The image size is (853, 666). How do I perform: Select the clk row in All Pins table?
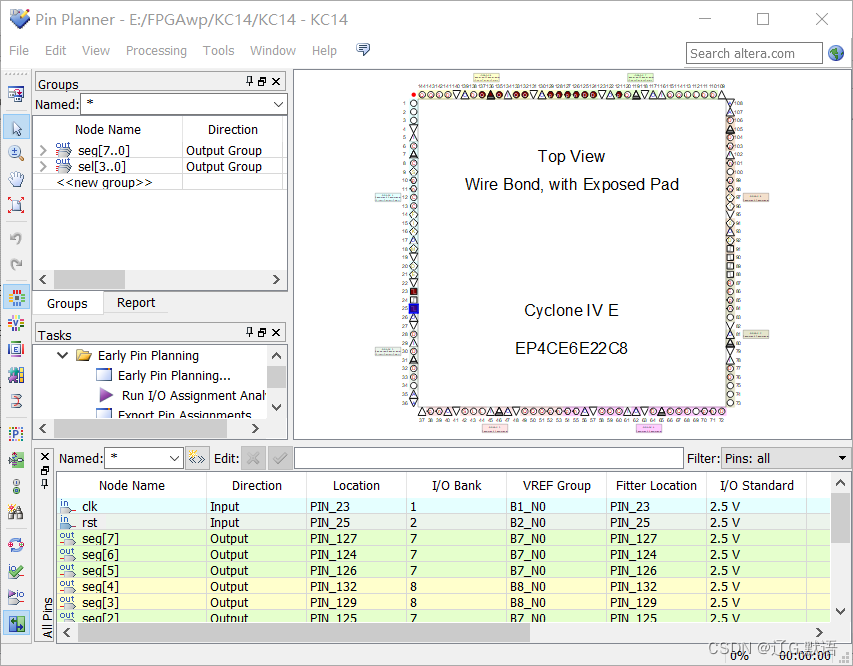443,506
